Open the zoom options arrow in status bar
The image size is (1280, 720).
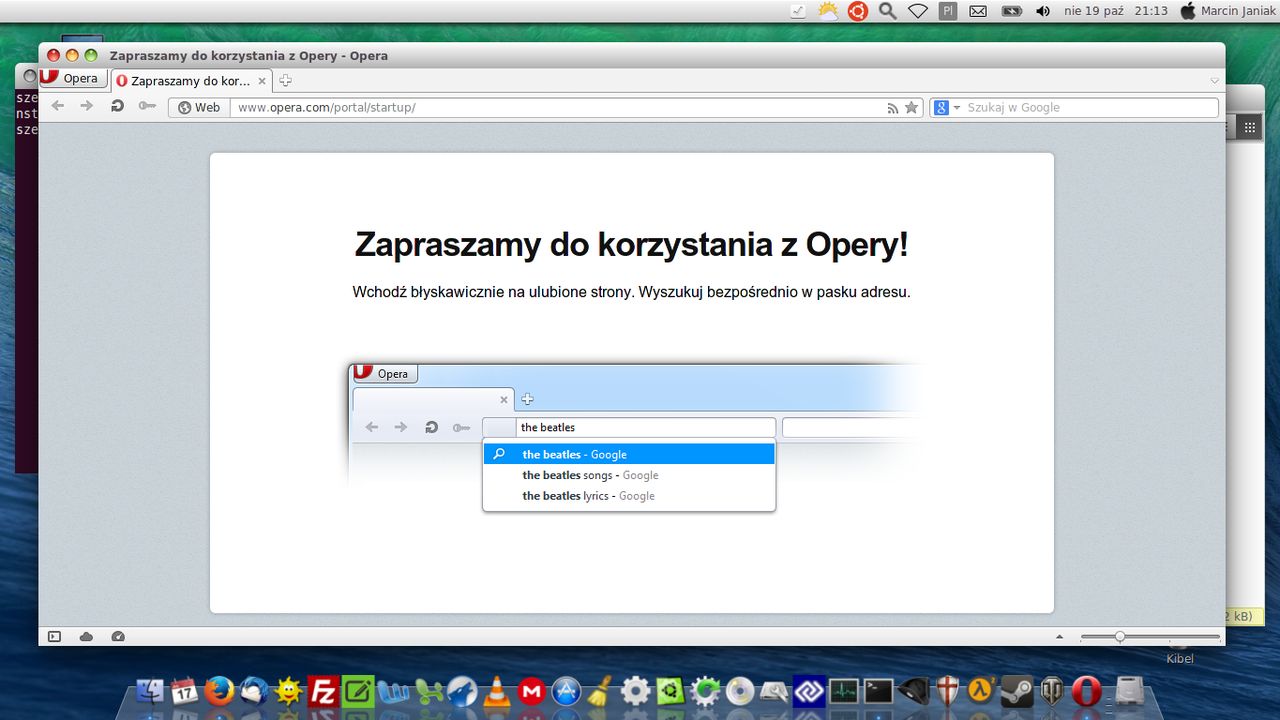(1060, 636)
